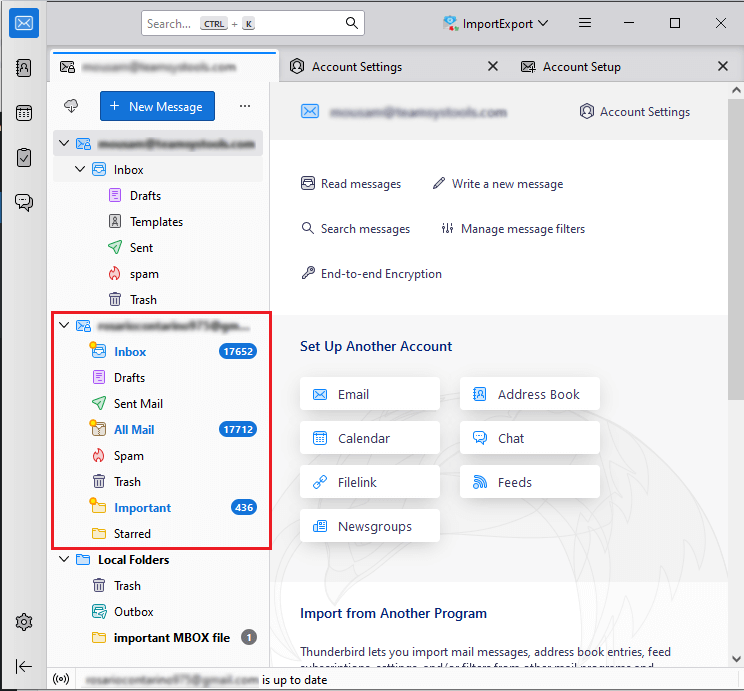Click the ImportExport add-on icon

[x=450, y=23]
